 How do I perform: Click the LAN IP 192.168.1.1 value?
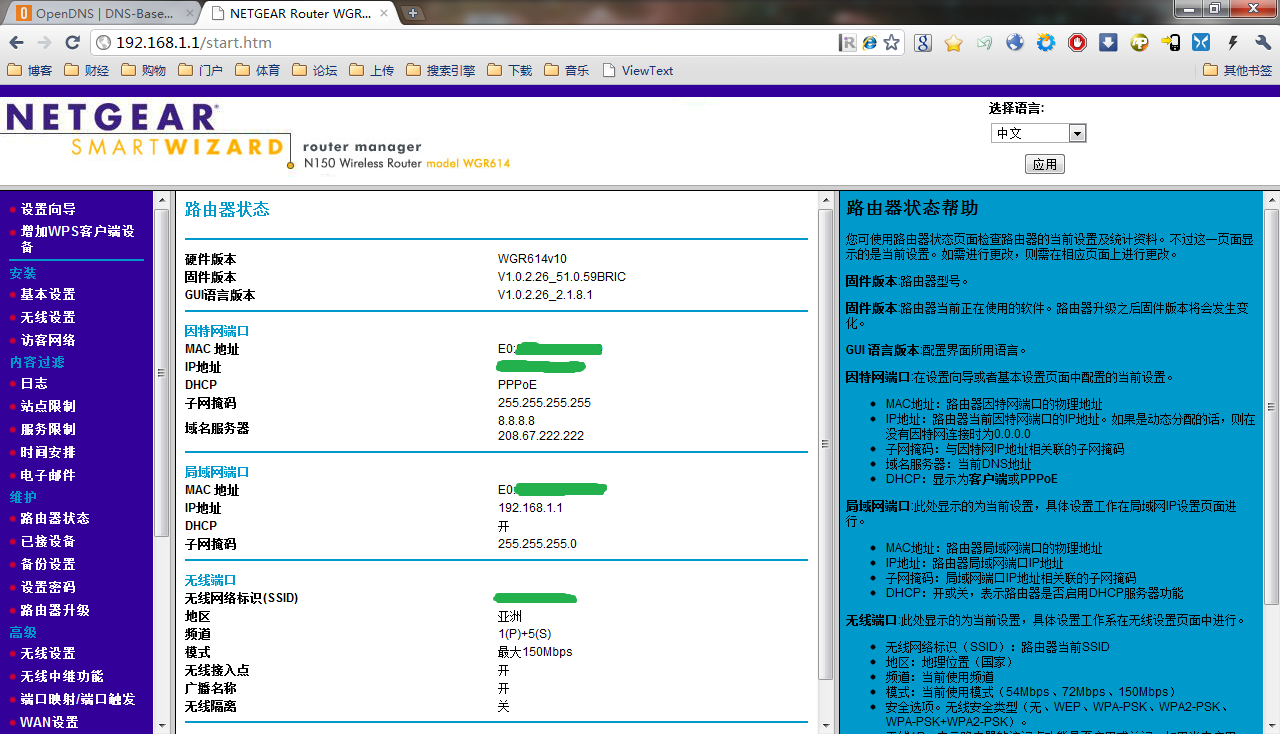(x=530, y=508)
